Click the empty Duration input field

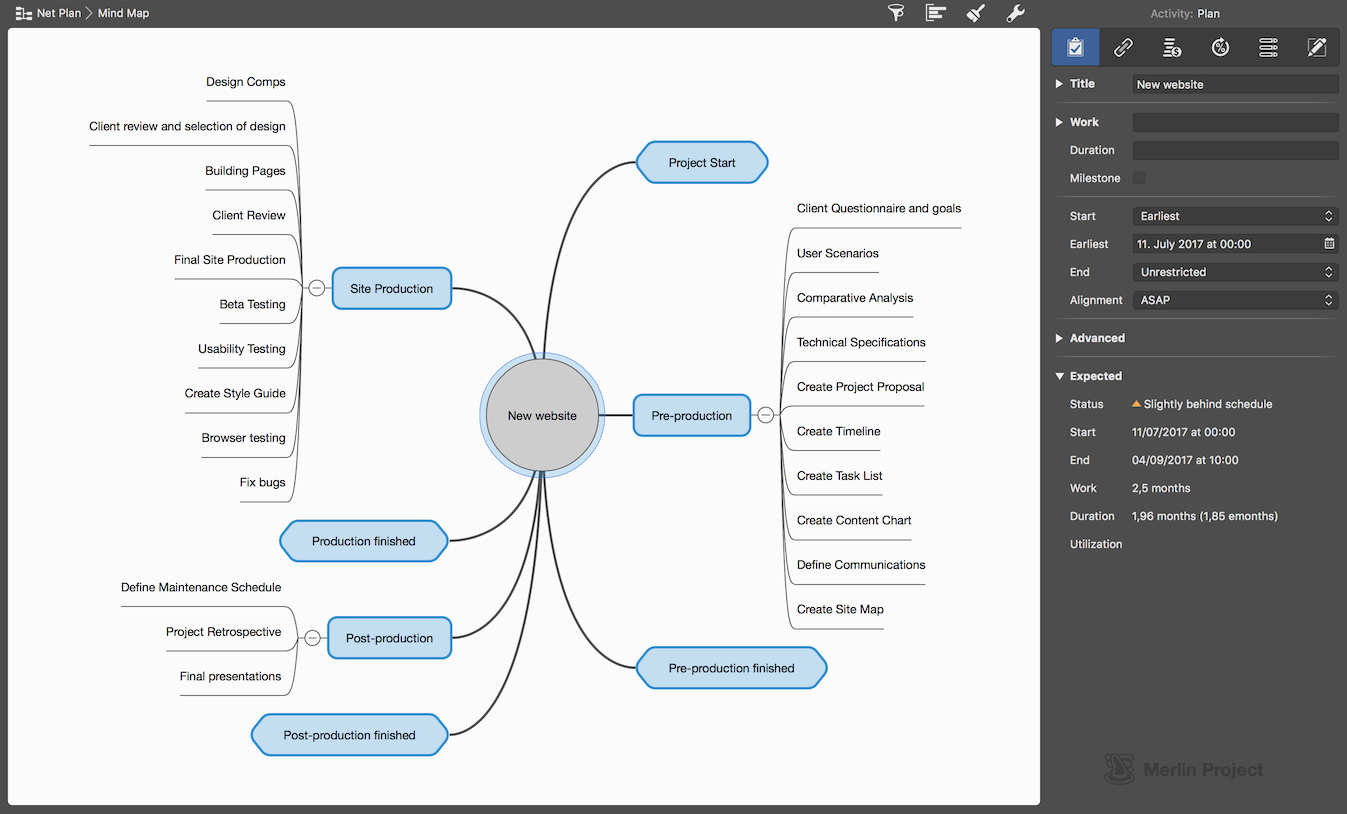[1235, 150]
